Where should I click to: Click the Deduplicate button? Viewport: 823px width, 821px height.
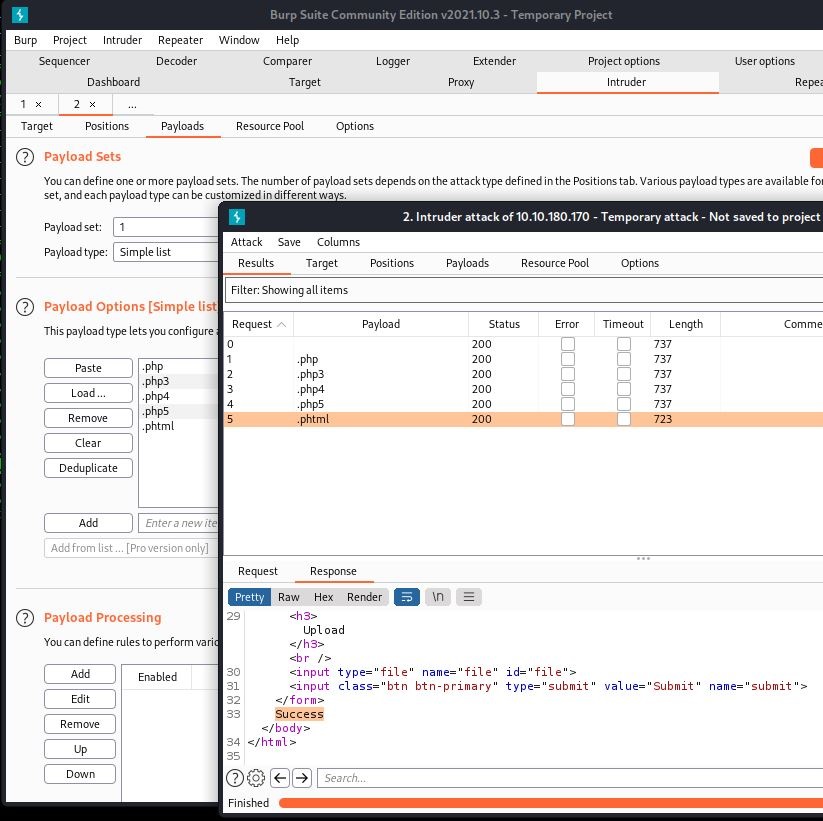(88, 468)
